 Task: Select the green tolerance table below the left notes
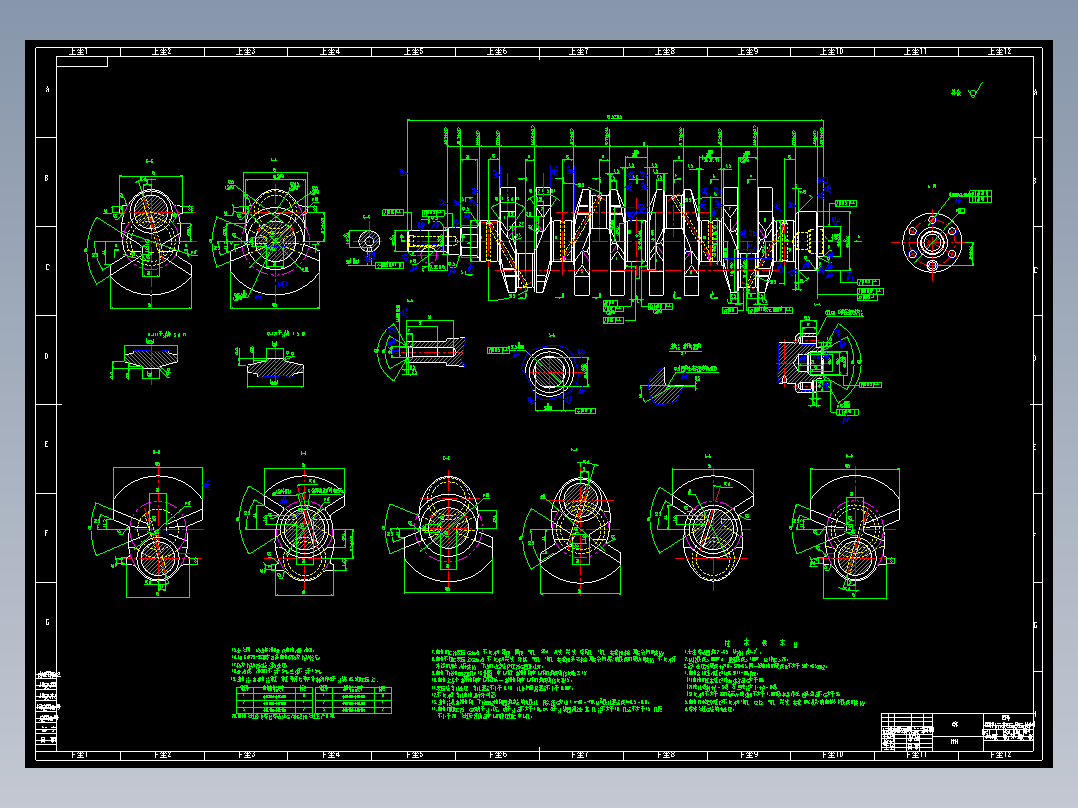314,700
